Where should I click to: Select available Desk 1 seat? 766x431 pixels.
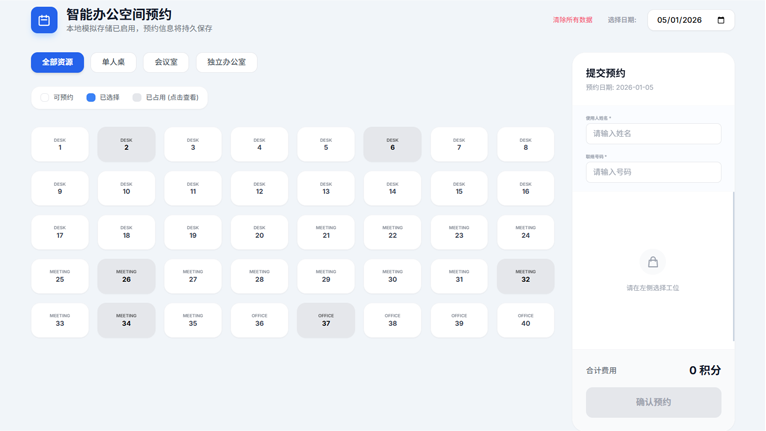60,144
